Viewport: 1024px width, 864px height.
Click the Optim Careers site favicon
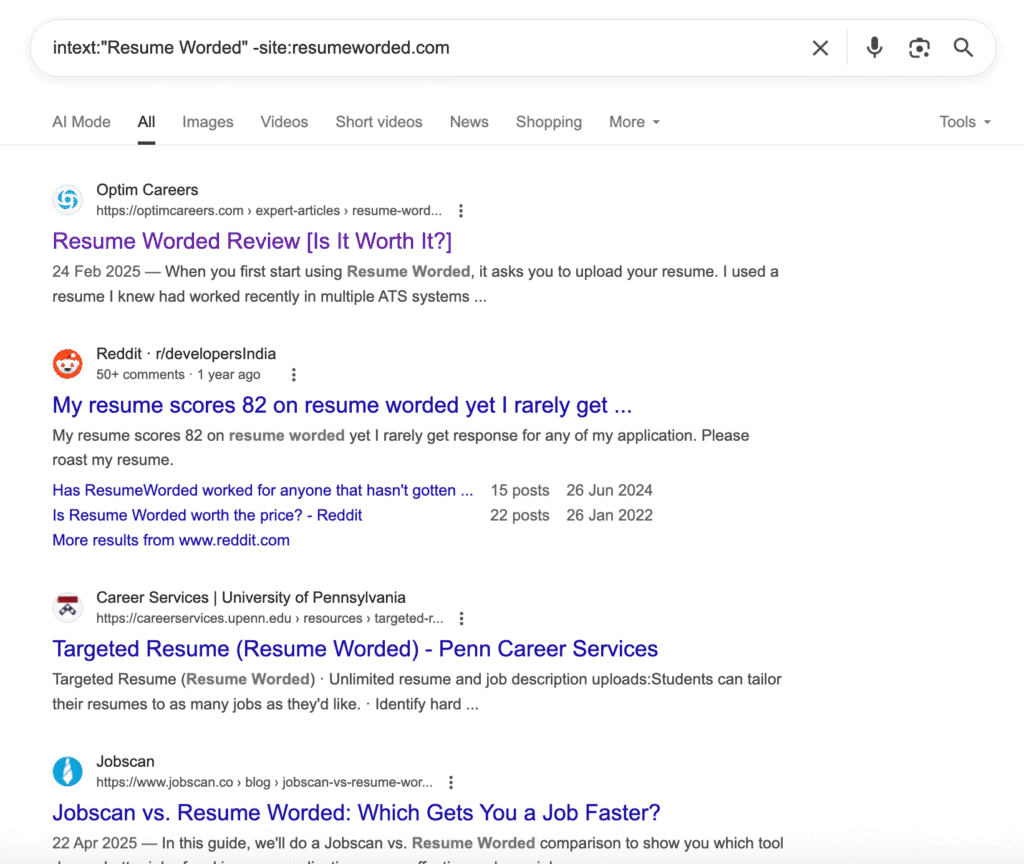[x=68, y=200]
